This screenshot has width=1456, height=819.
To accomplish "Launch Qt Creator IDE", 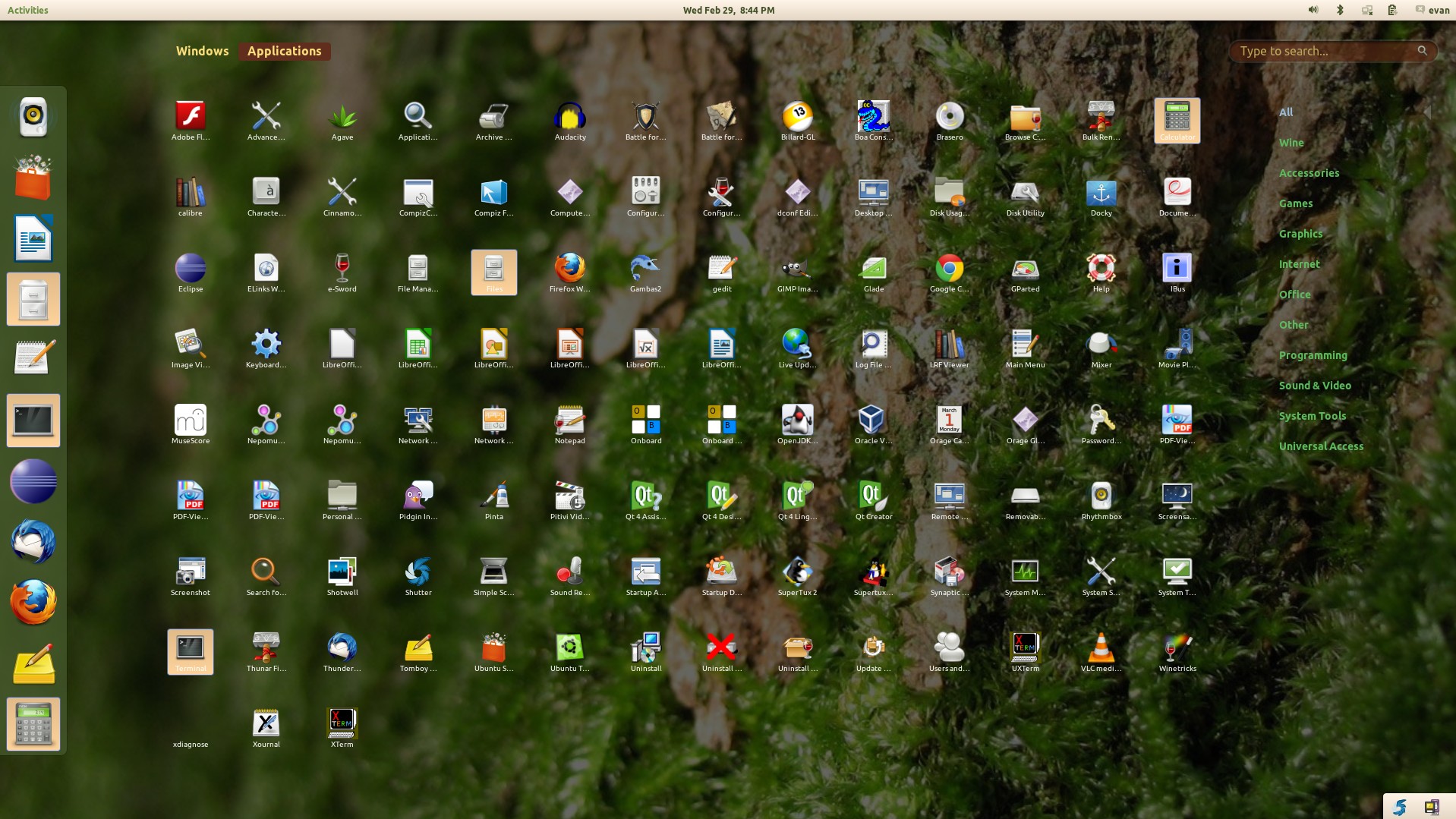I will pyautogui.click(x=874, y=500).
